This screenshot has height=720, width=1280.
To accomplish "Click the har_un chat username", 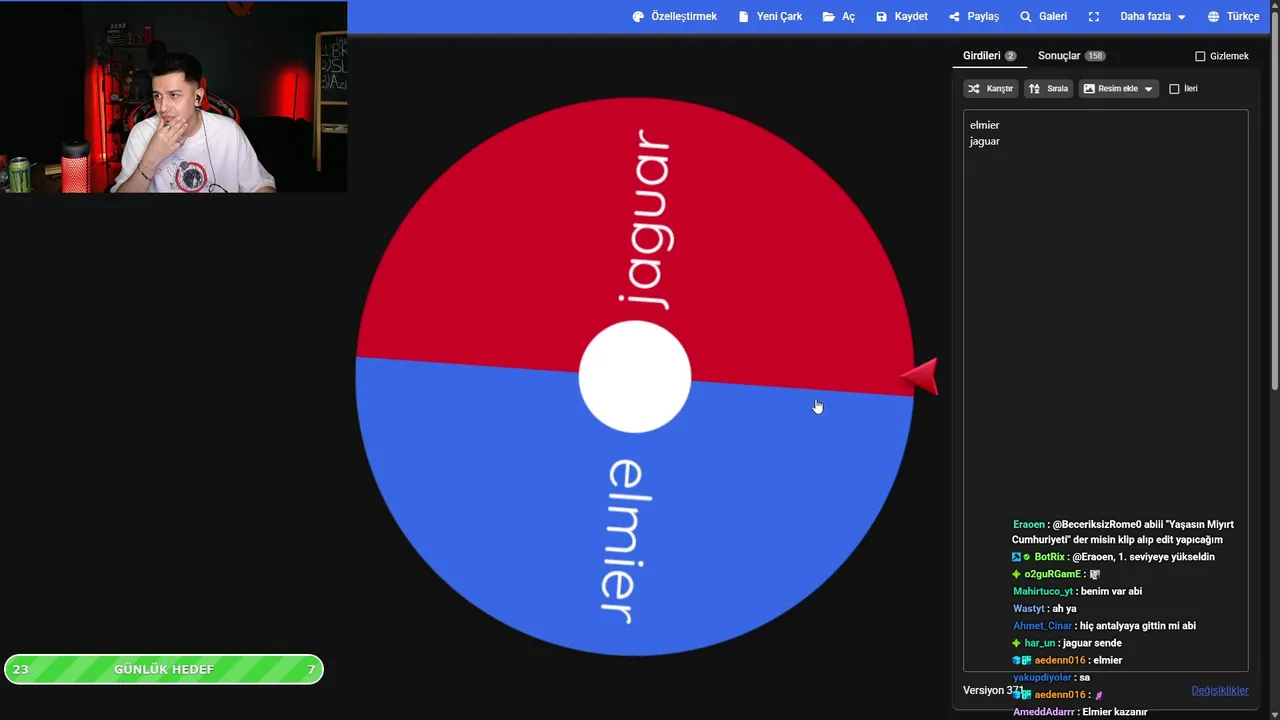I will (1039, 642).
